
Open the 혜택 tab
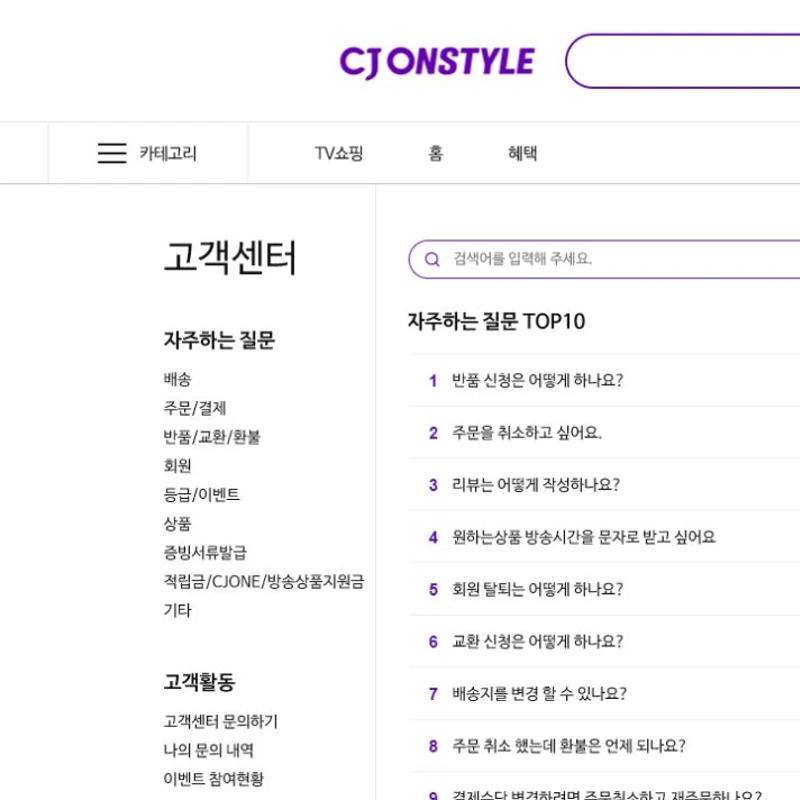tap(522, 153)
